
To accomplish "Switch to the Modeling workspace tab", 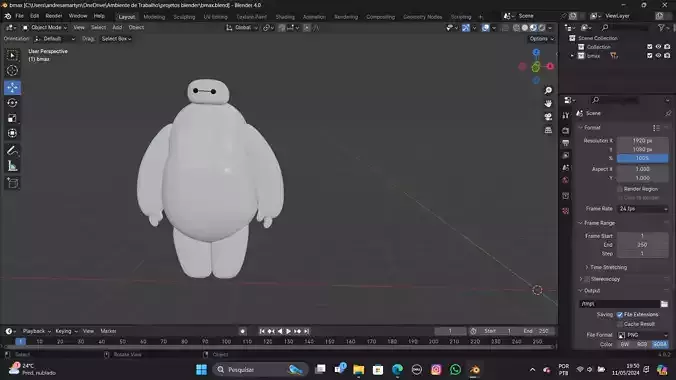I will tap(154, 17).
